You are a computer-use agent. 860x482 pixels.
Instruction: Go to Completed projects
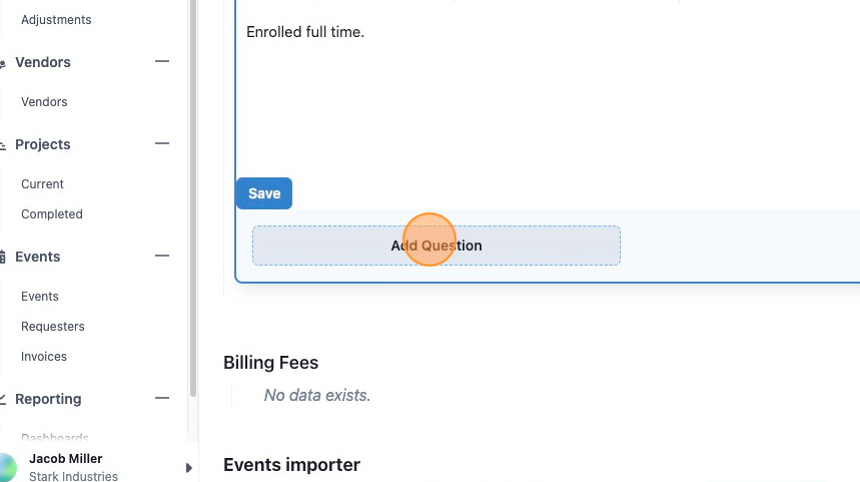52,214
